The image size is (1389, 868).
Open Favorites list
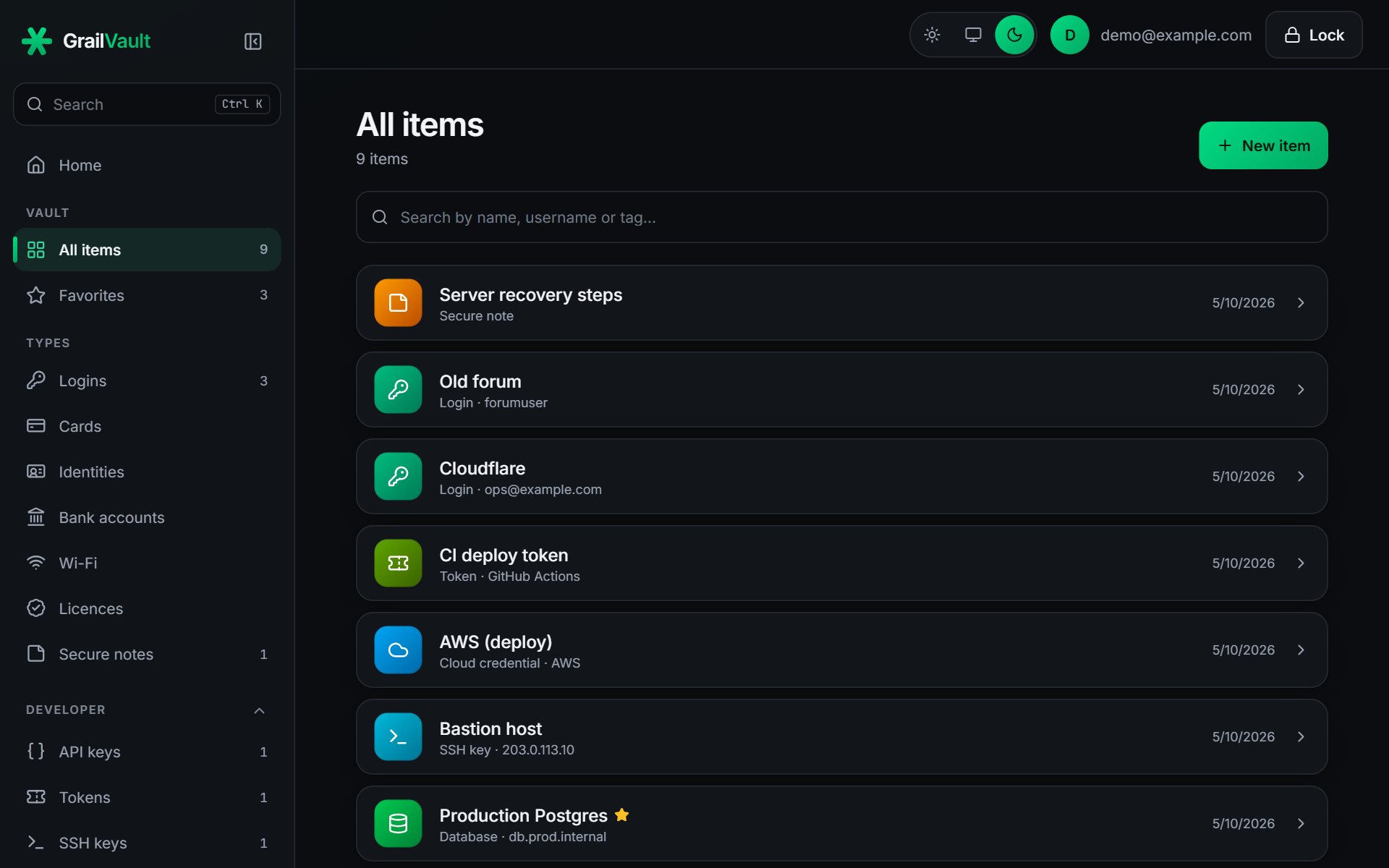[x=147, y=295]
